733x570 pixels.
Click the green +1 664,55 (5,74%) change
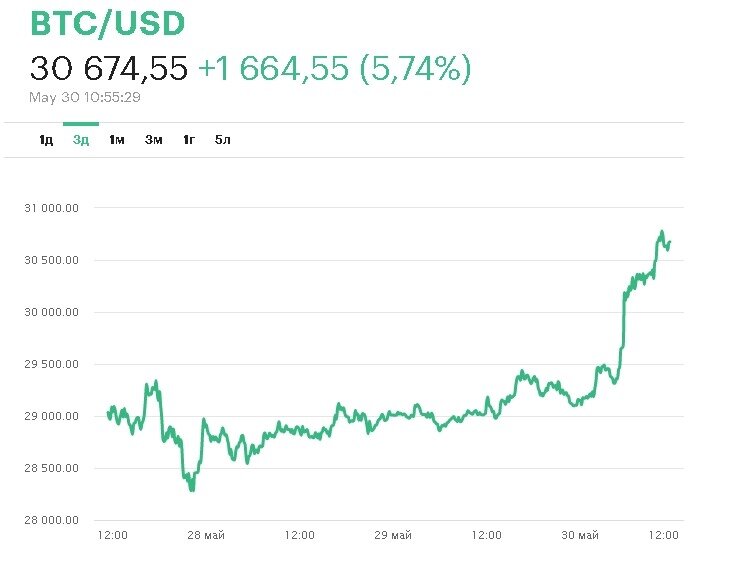[x=334, y=68]
